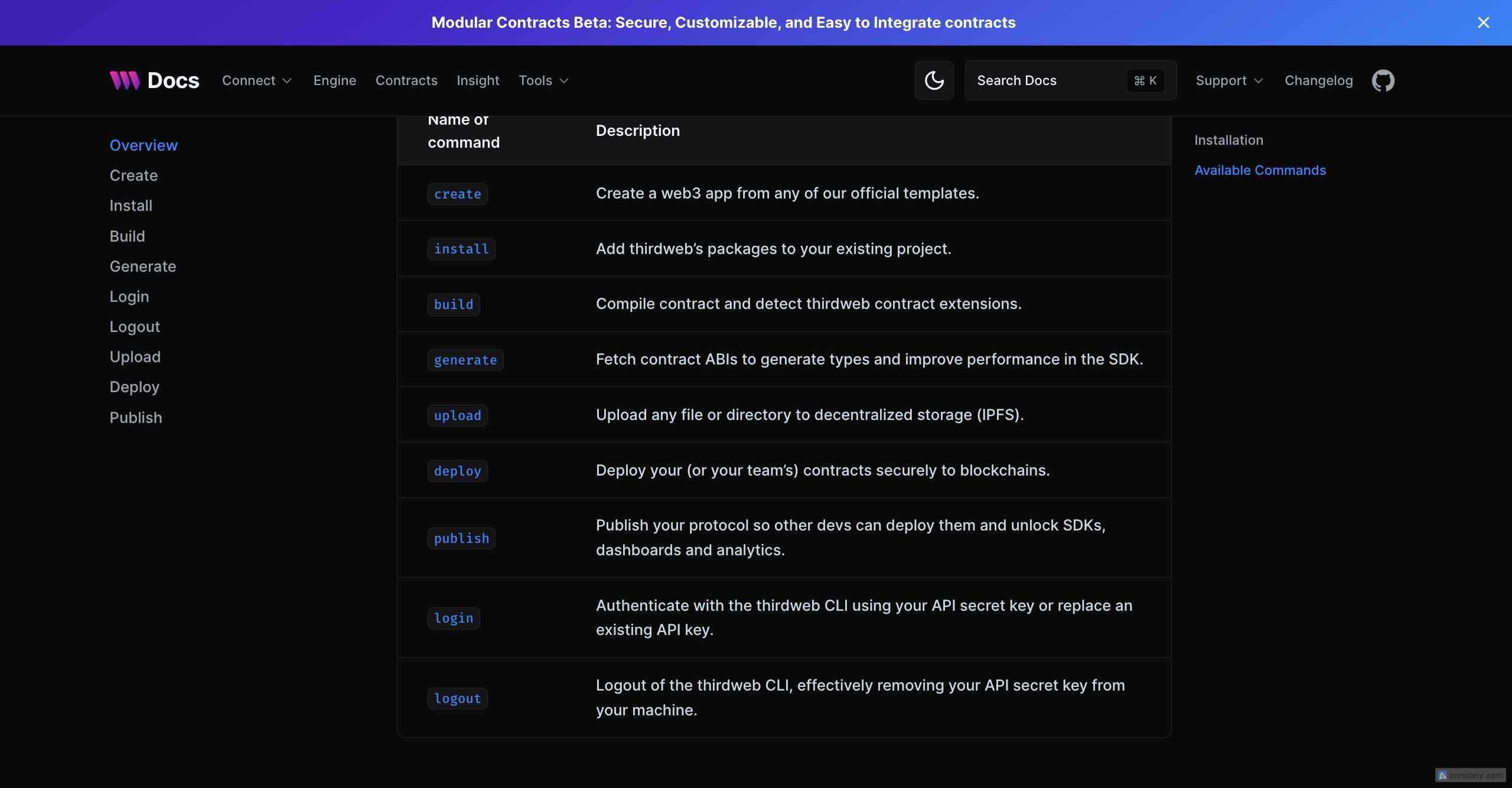The image size is (1512, 788).
Task: Expand the Tools dropdown menu
Action: 543,80
